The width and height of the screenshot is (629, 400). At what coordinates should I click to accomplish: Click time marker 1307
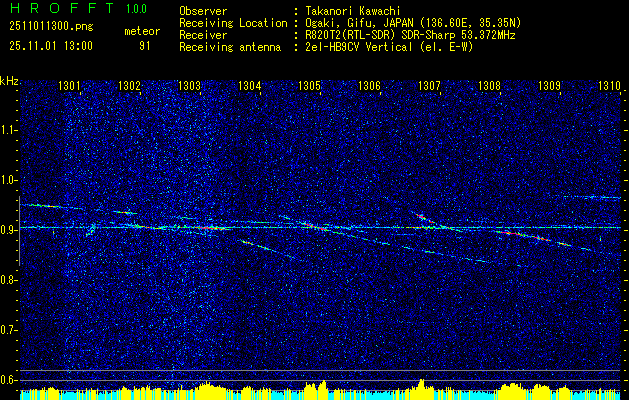point(429,85)
